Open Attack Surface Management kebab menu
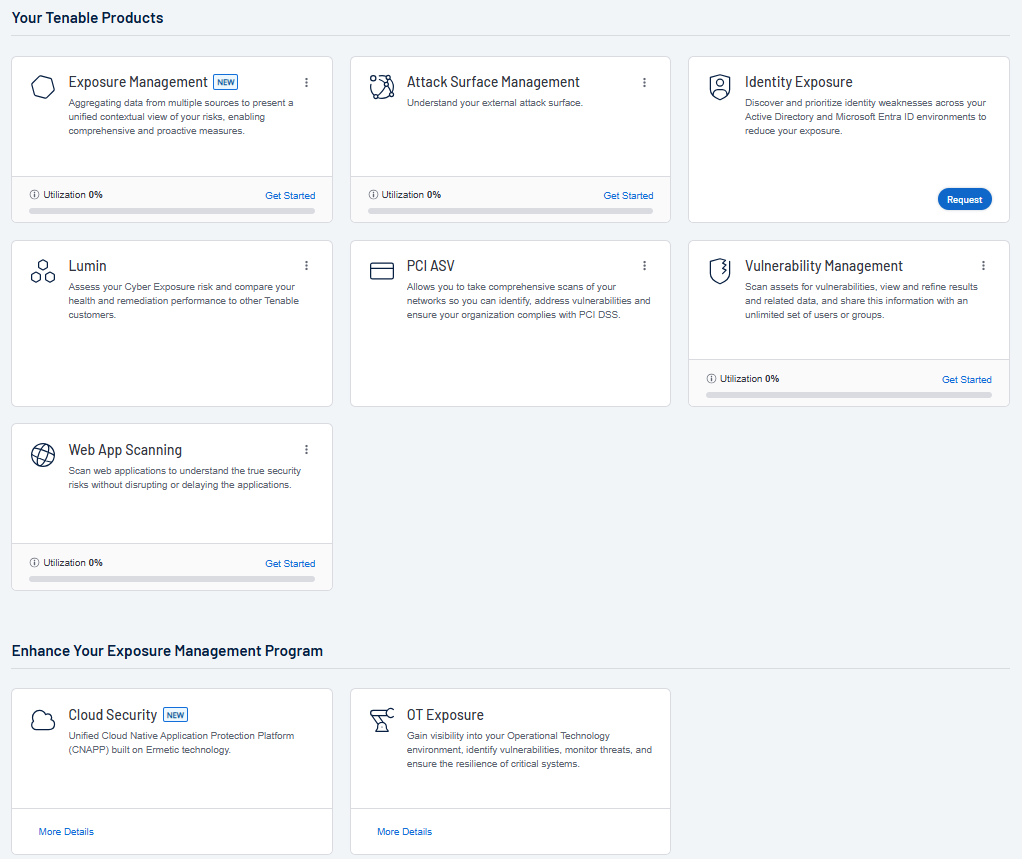The width and height of the screenshot is (1022, 859). click(644, 82)
